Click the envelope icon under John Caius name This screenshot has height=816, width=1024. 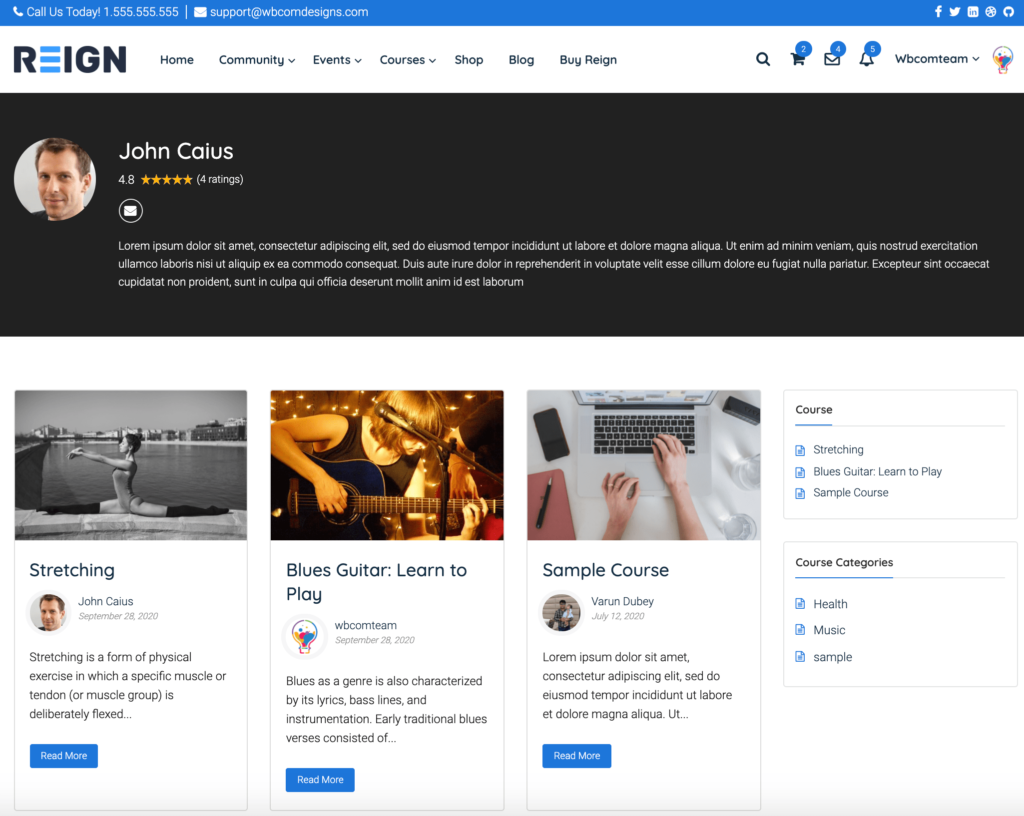coord(130,210)
